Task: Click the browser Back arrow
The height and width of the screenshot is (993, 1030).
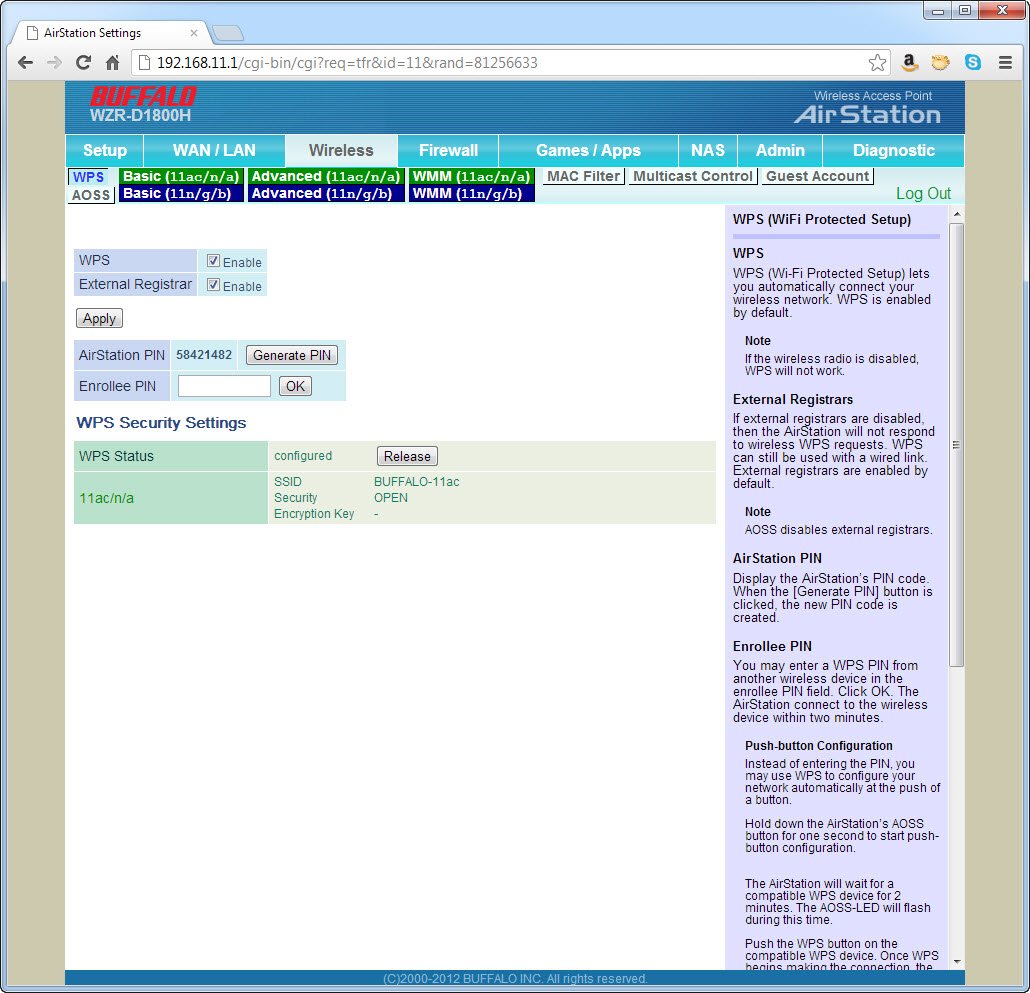Action: coord(26,63)
